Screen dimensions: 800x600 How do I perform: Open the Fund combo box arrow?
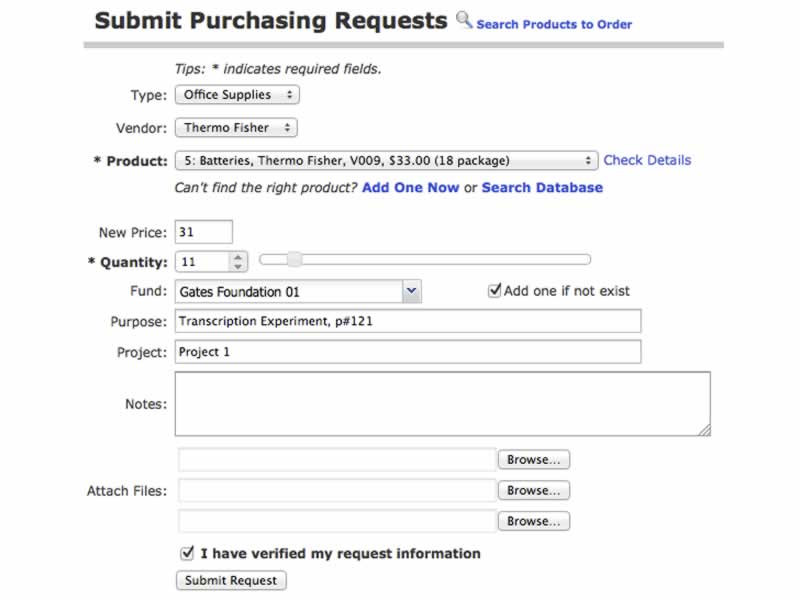tap(411, 291)
